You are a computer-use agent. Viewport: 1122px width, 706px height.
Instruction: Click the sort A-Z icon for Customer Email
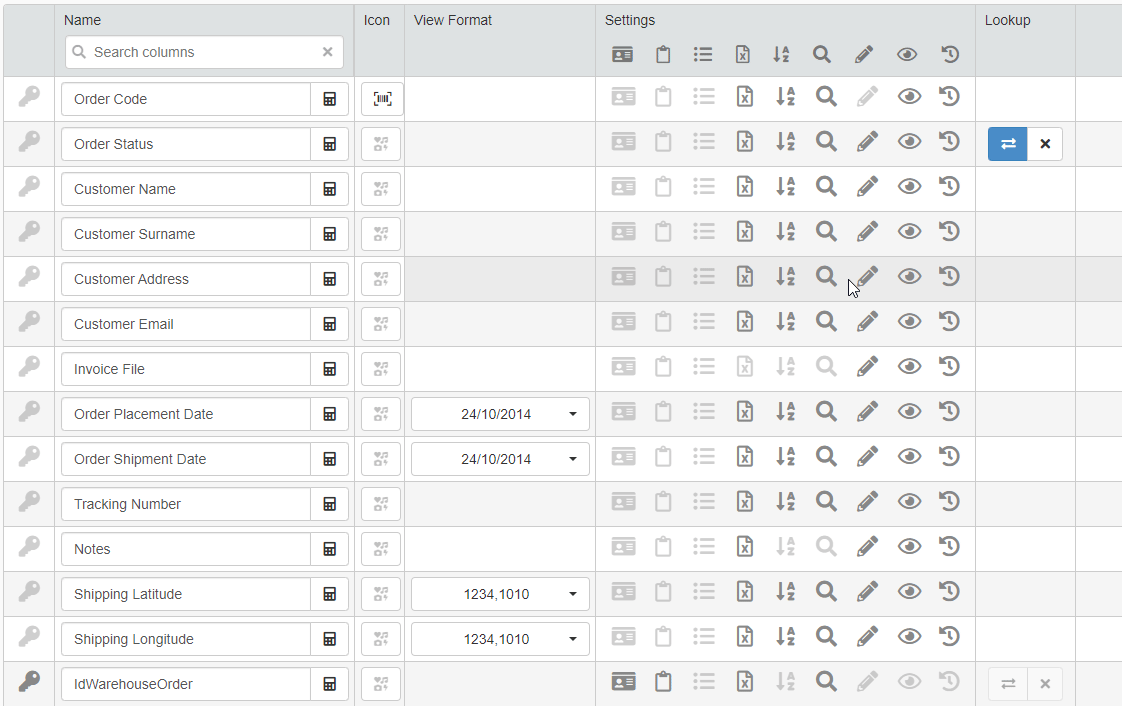point(785,321)
